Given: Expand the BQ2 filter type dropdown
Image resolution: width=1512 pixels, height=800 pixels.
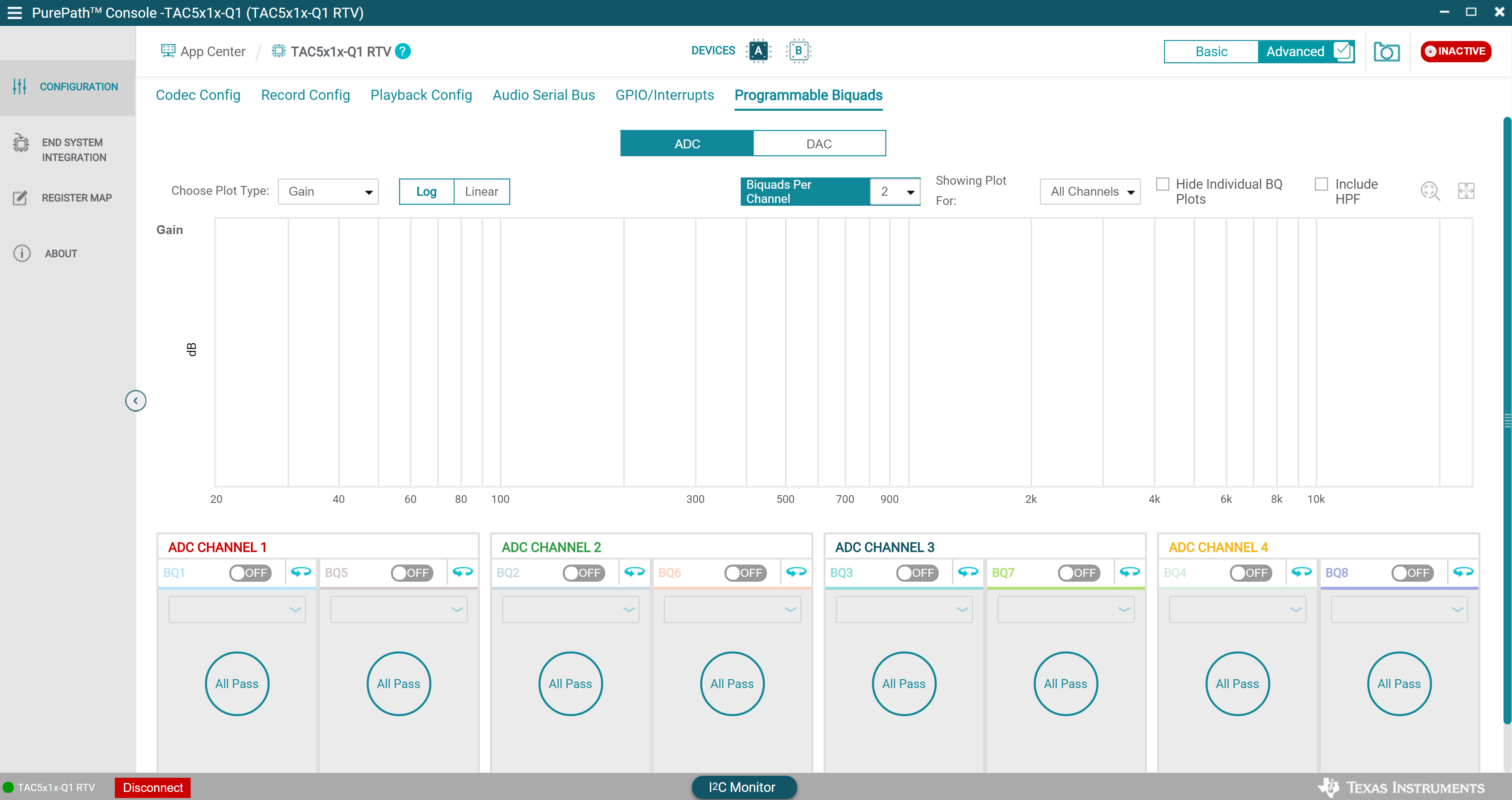Looking at the screenshot, I should point(570,609).
